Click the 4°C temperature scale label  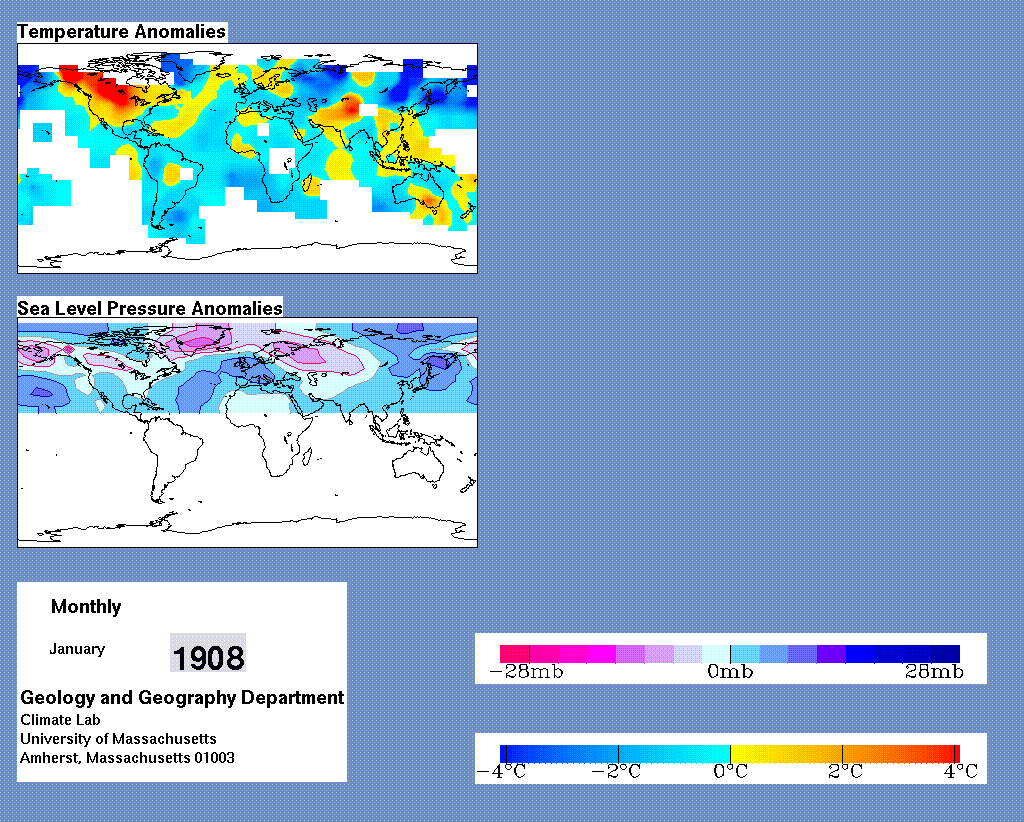tap(960, 772)
